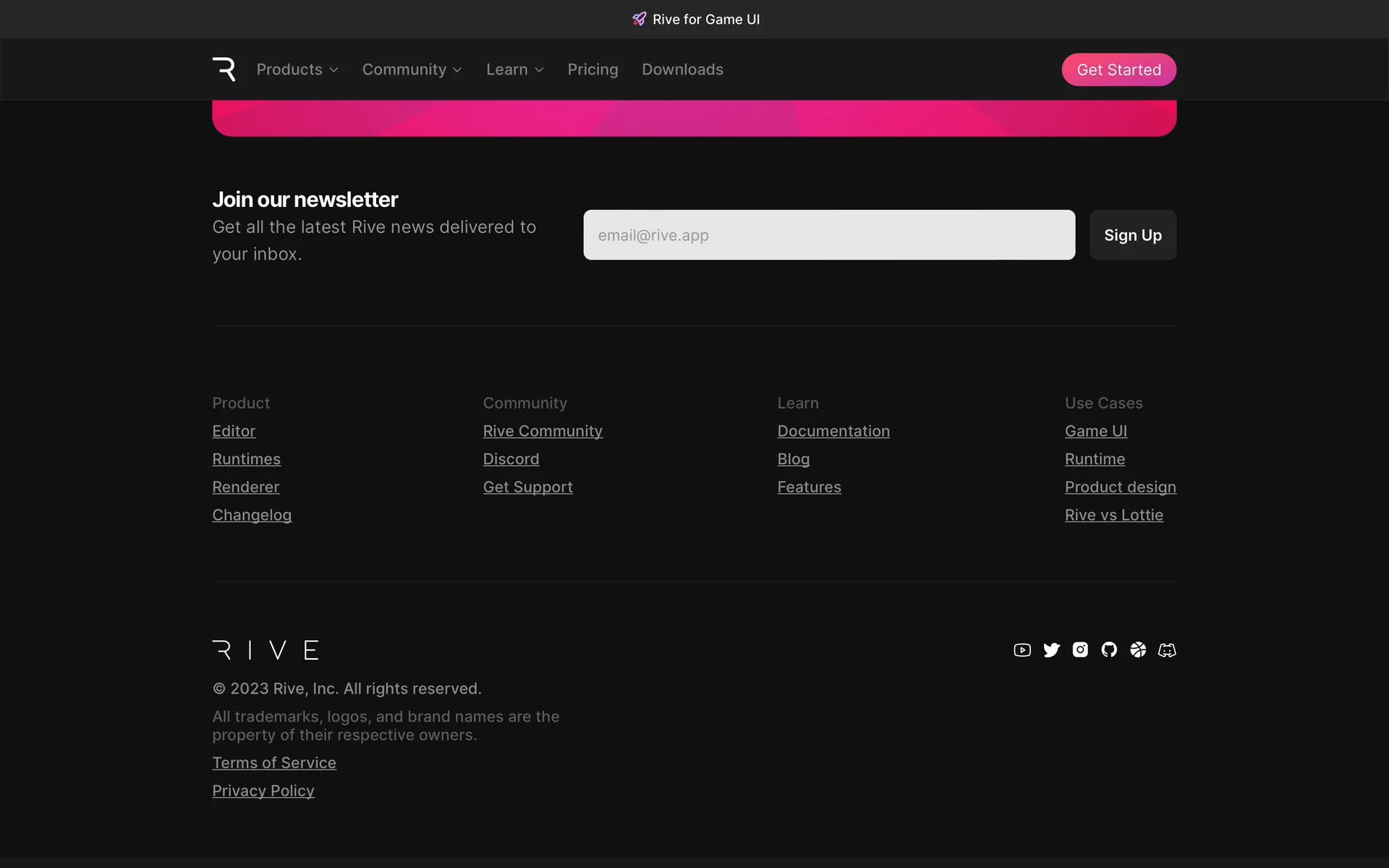The image size is (1389, 868).
Task: Open the Dribbble basketball icon
Action: pyautogui.click(x=1138, y=650)
